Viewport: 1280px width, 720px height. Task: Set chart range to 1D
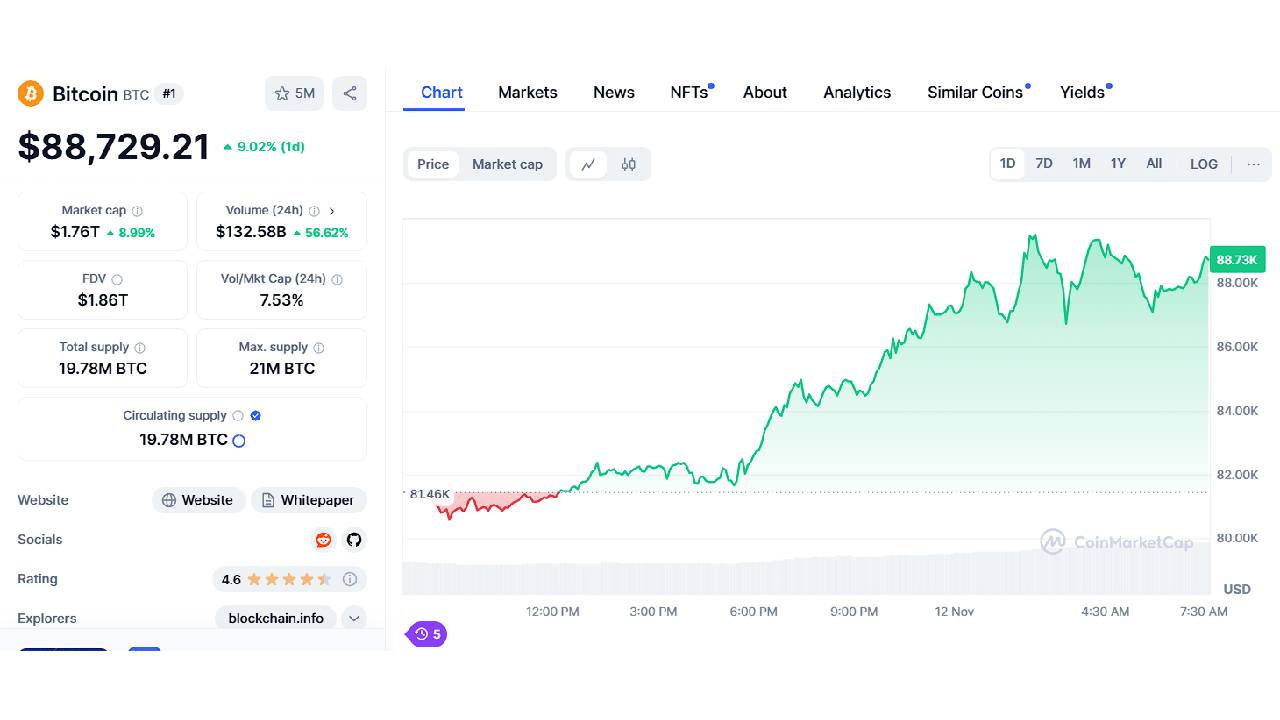click(1008, 163)
